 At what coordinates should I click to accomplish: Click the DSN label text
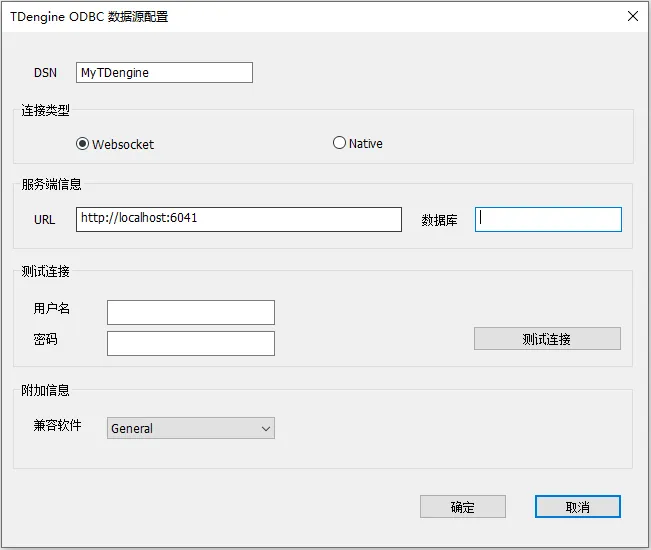pos(45,73)
